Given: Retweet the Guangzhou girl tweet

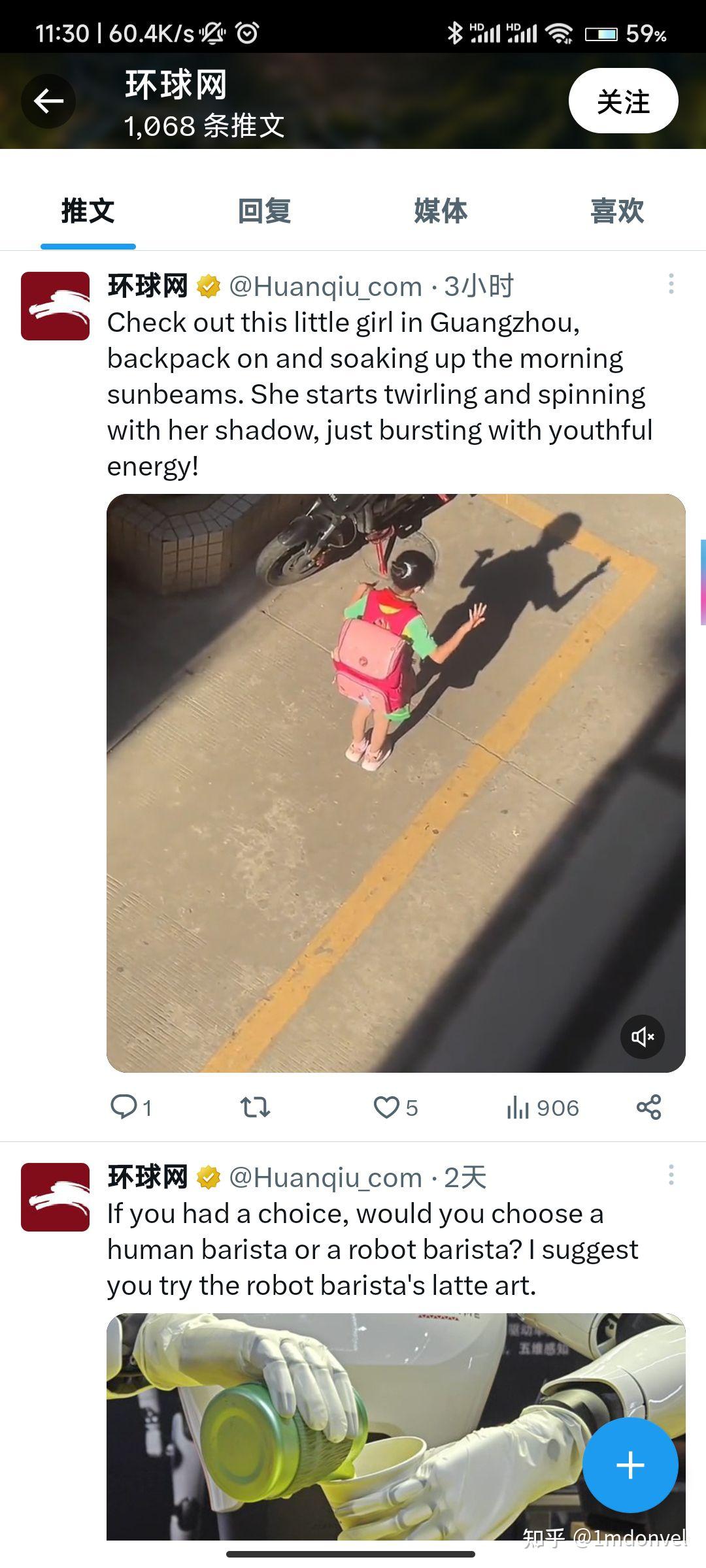Looking at the screenshot, I should 255,1107.
